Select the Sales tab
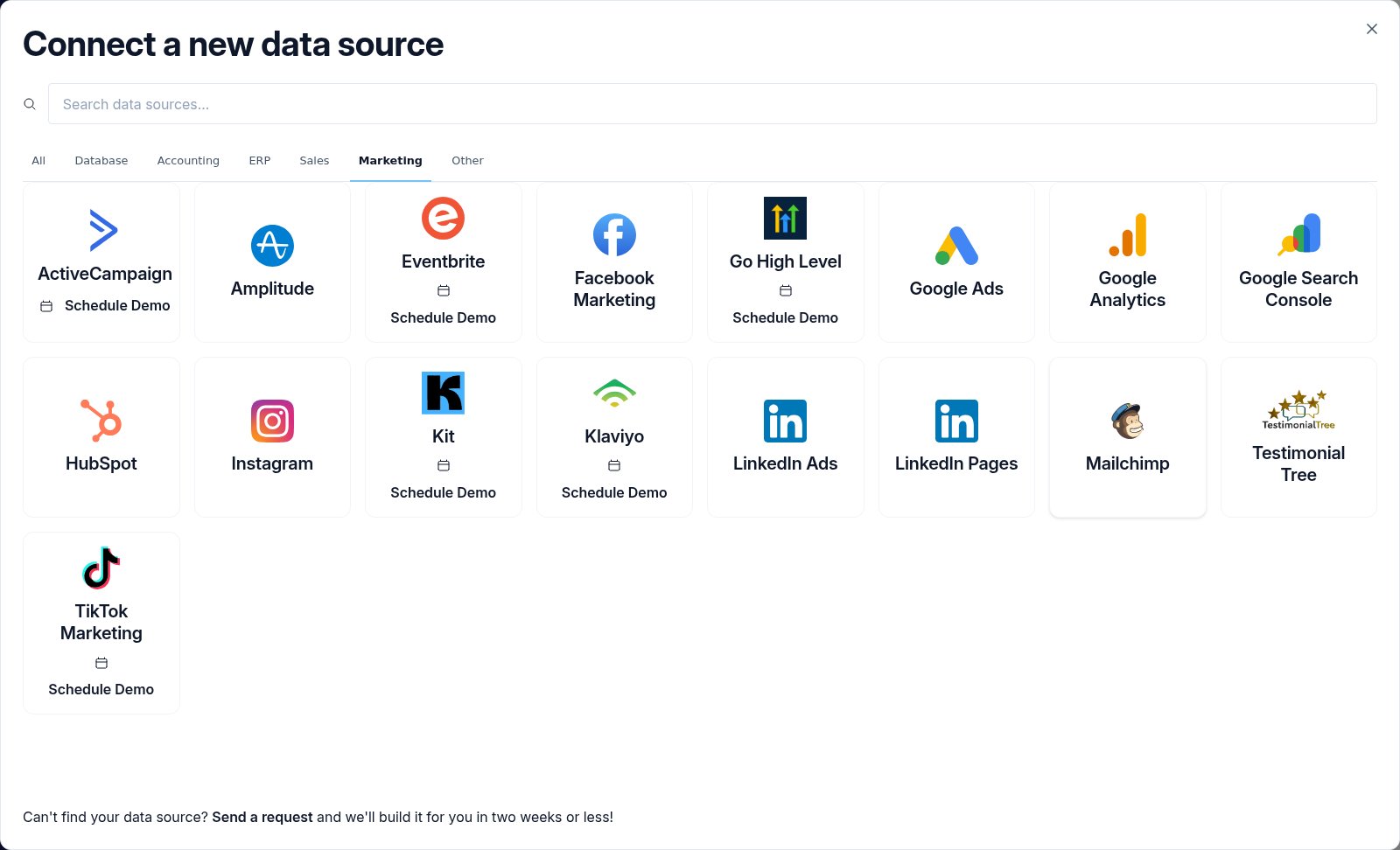The image size is (1400, 850). point(314,161)
